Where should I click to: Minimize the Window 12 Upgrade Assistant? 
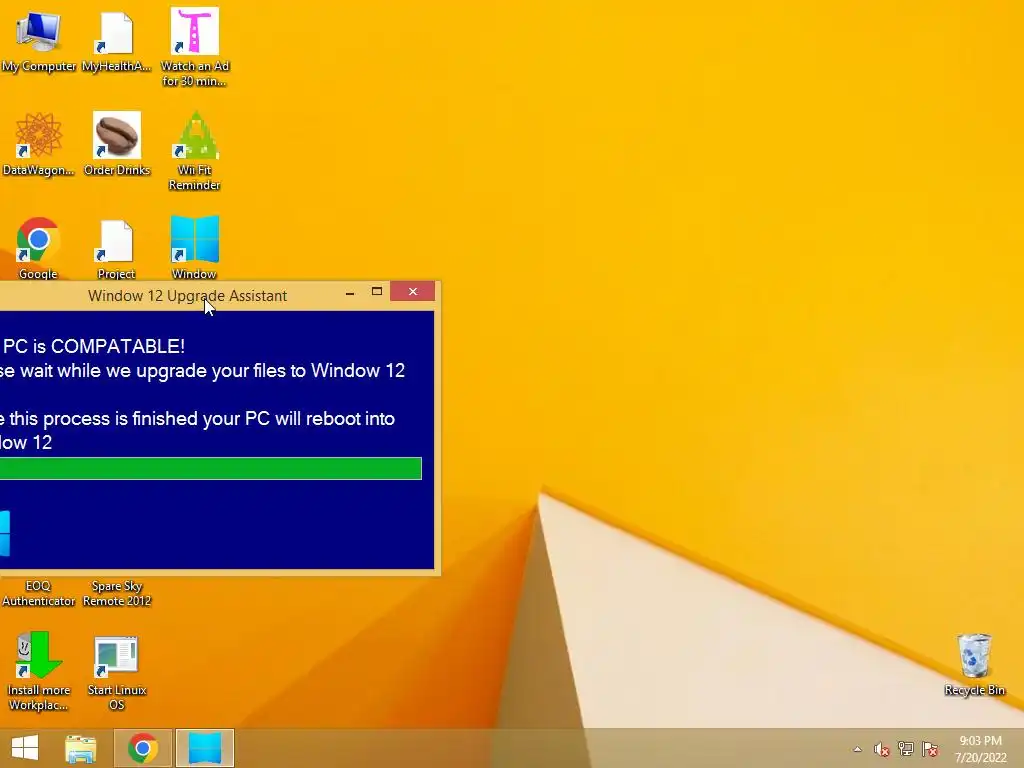pyautogui.click(x=350, y=293)
